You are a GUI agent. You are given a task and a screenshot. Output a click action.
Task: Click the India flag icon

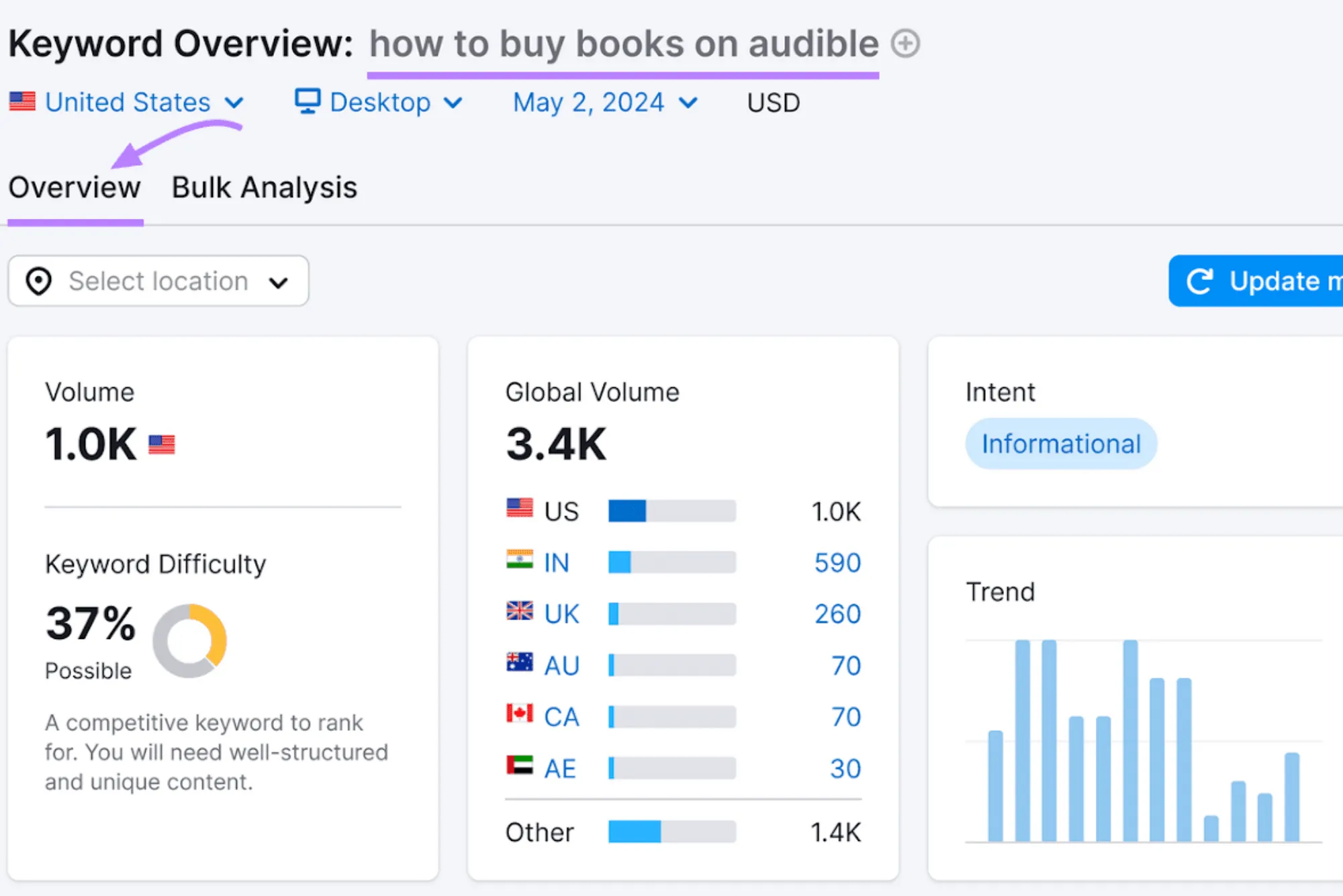[520, 560]
